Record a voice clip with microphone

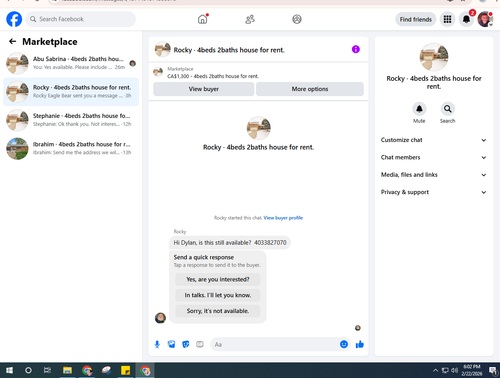point(157,344)
